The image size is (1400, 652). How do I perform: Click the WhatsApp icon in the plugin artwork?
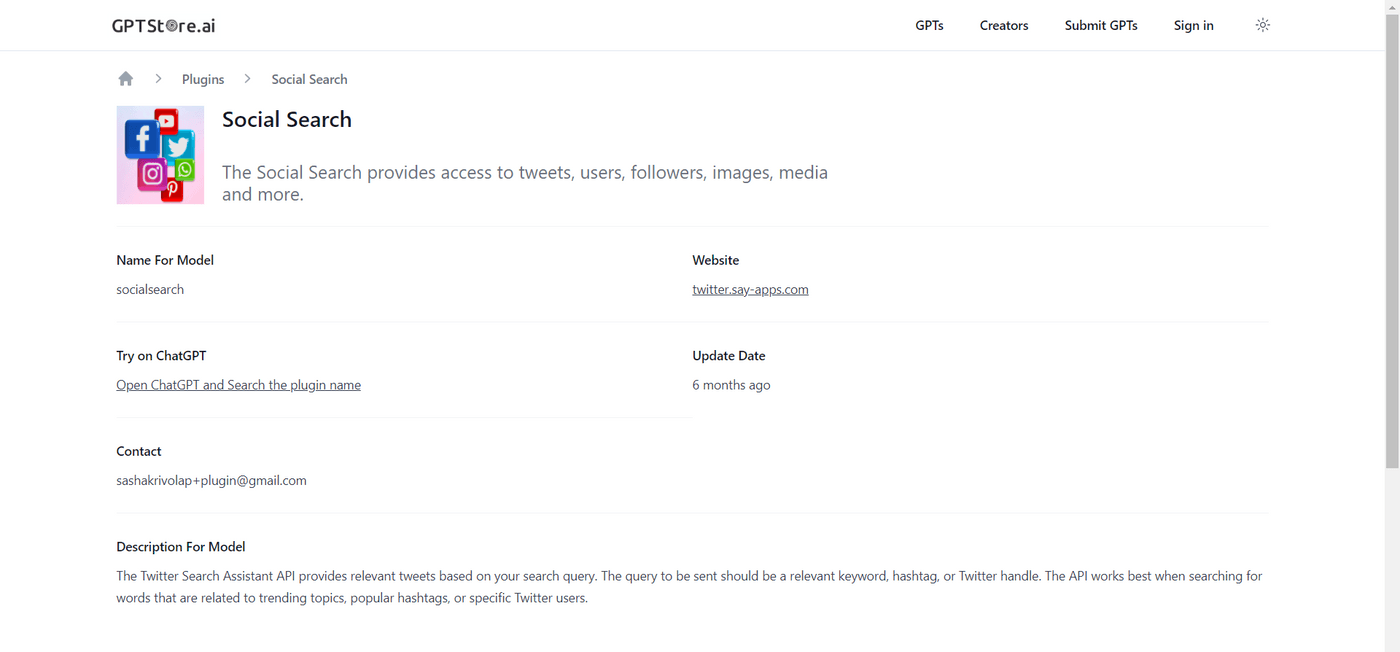point(185,170)
